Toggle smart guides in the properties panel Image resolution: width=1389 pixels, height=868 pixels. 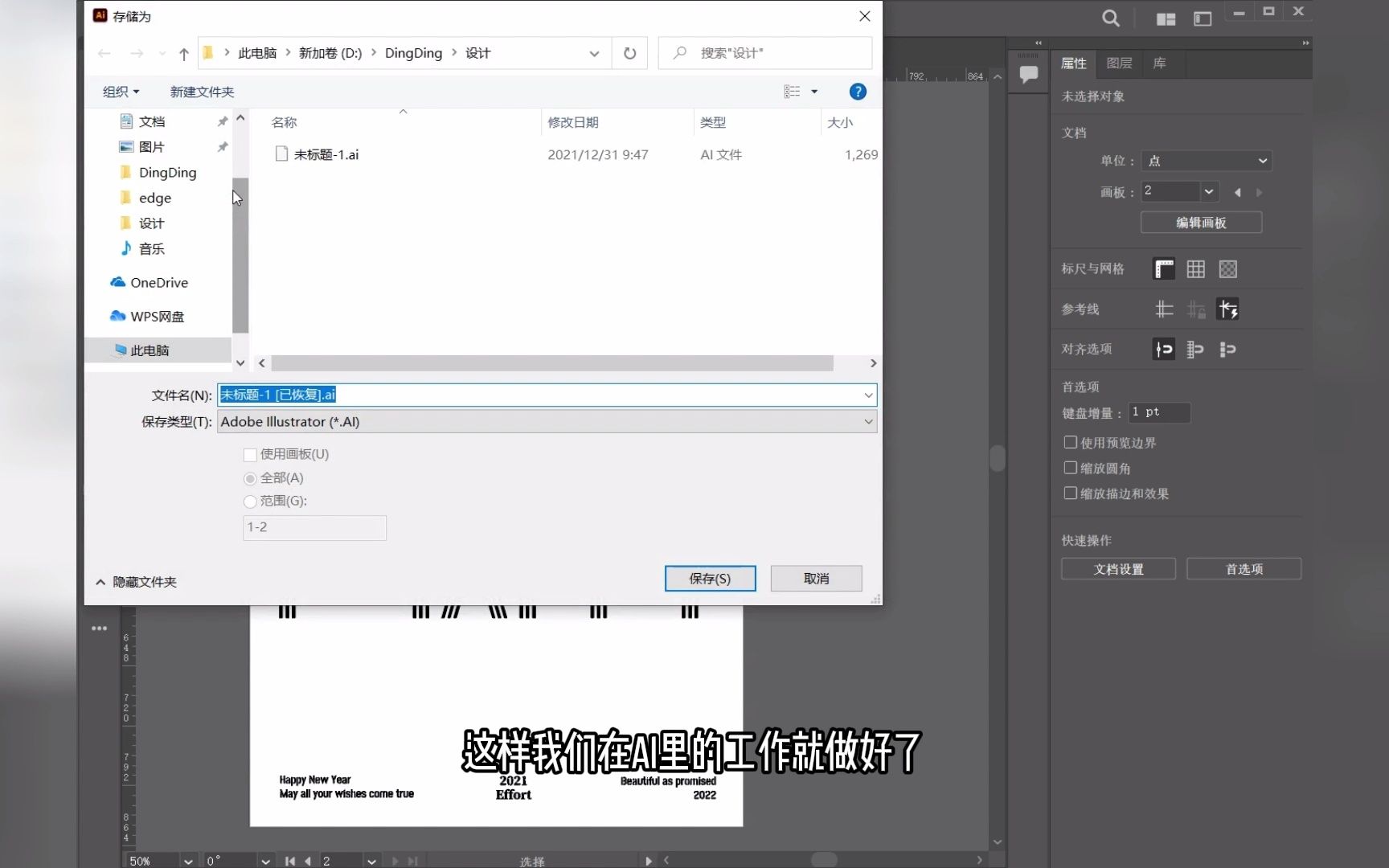pyautogui.click(x=1228, y=309)
